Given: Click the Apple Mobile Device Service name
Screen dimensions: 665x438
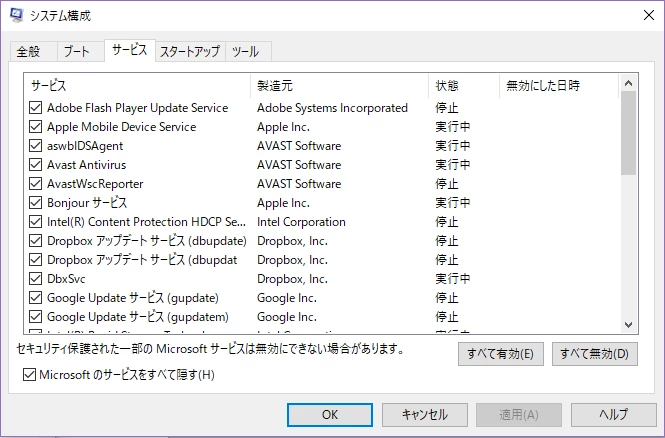Looking at the screenshot, I should pos(122,127).
